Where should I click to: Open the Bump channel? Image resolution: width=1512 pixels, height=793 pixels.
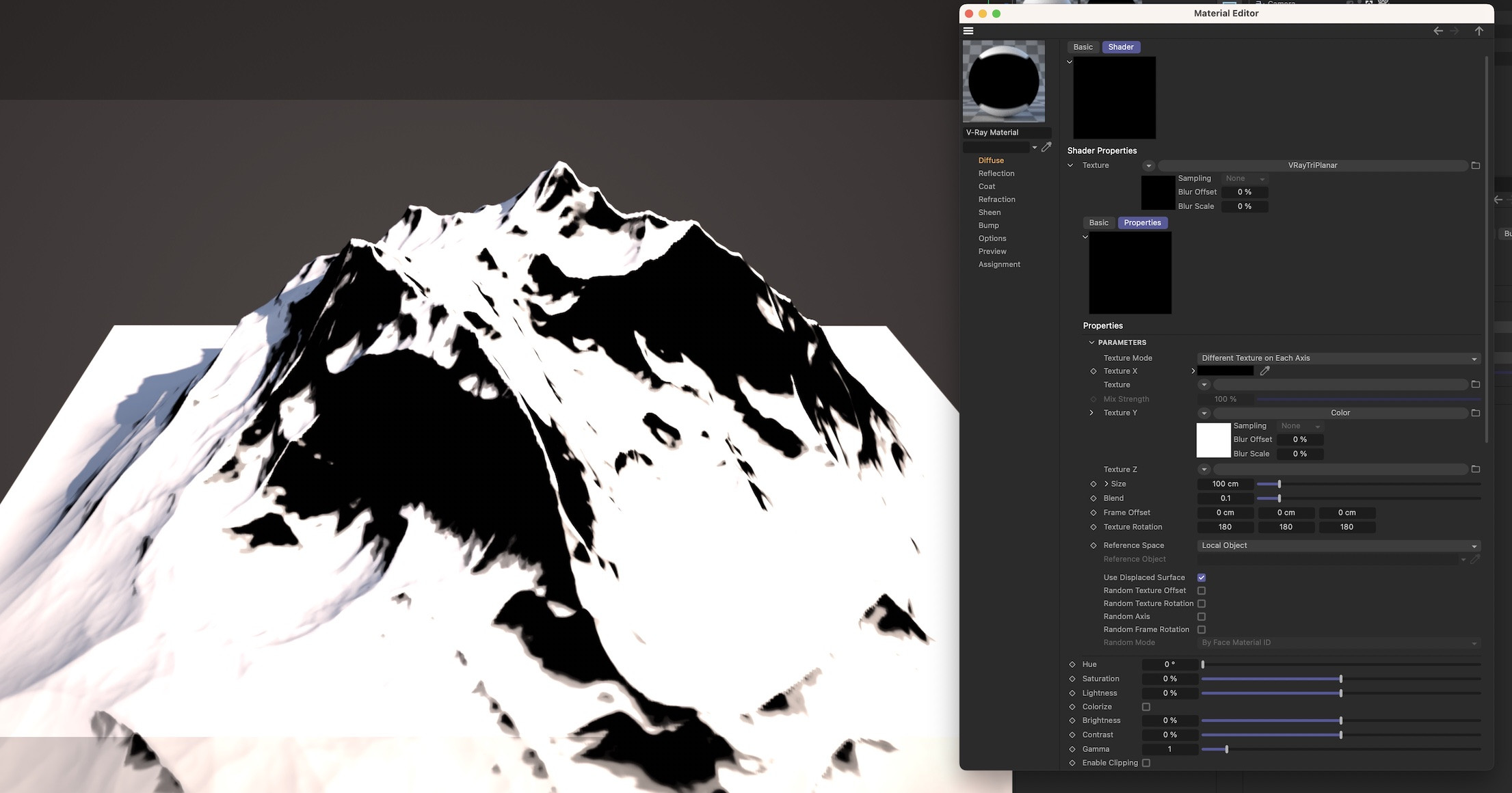(x=989, y=226)
